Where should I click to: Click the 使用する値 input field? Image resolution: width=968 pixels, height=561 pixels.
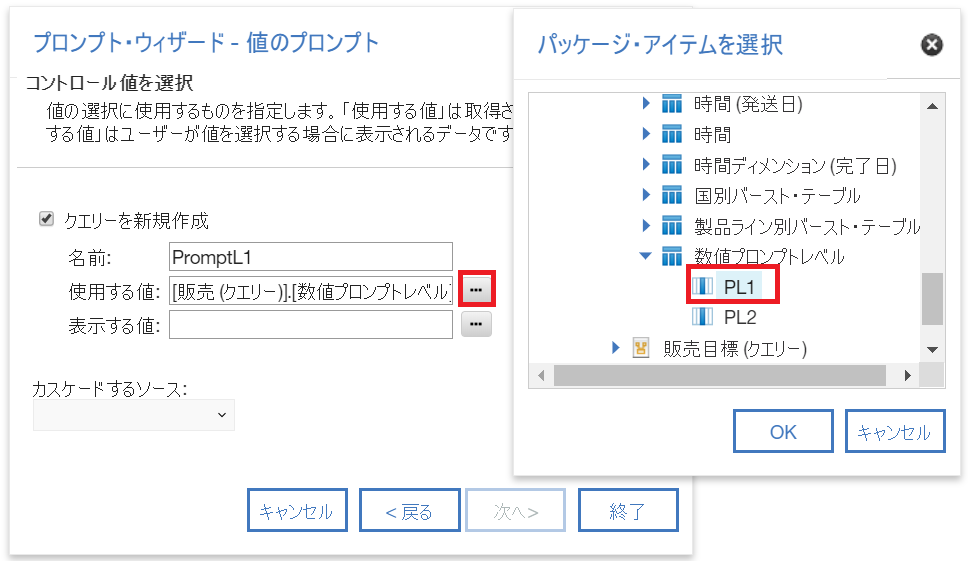[311, 291]
